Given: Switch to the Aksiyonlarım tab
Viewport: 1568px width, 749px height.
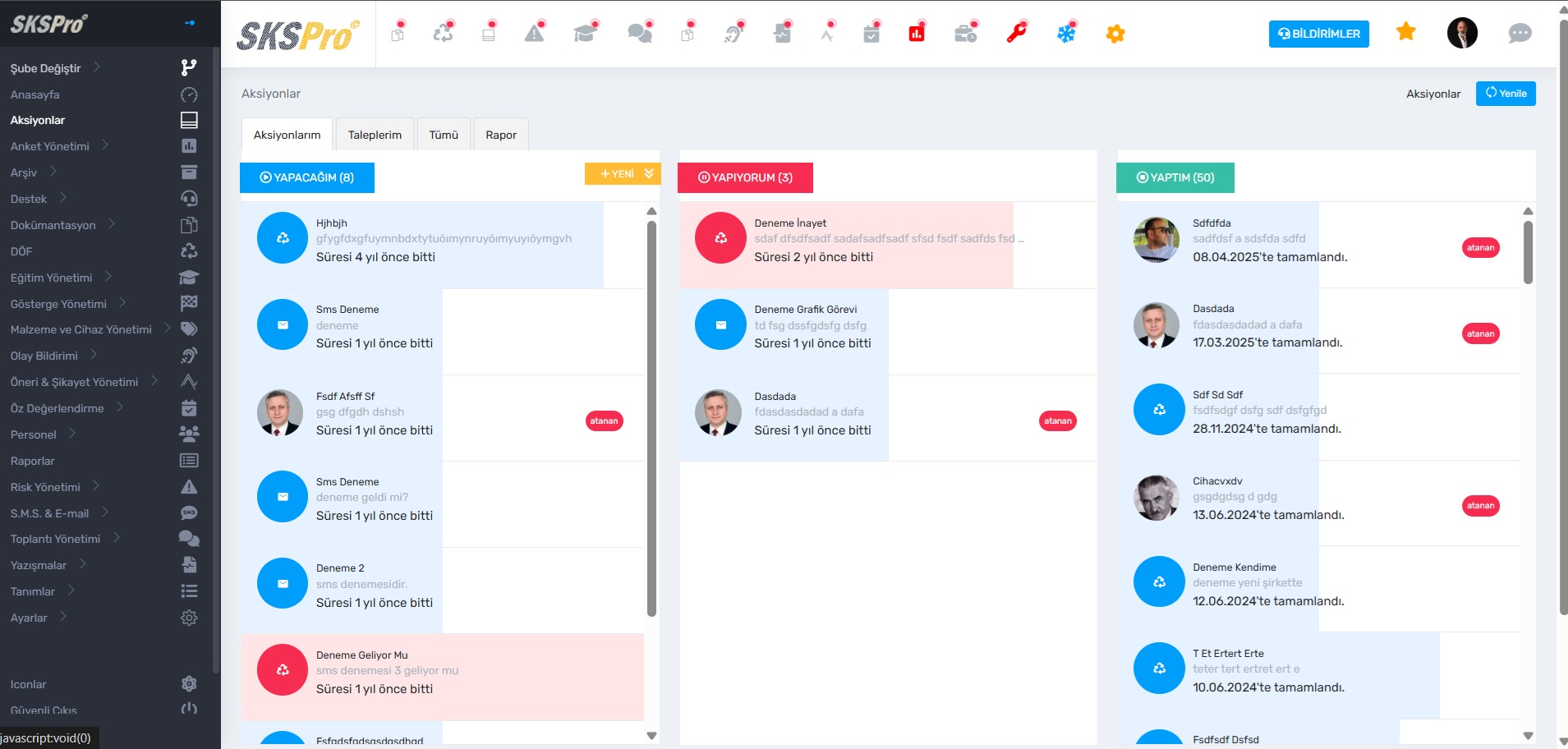Looking at the screenshot, I should tap(287, 135).
